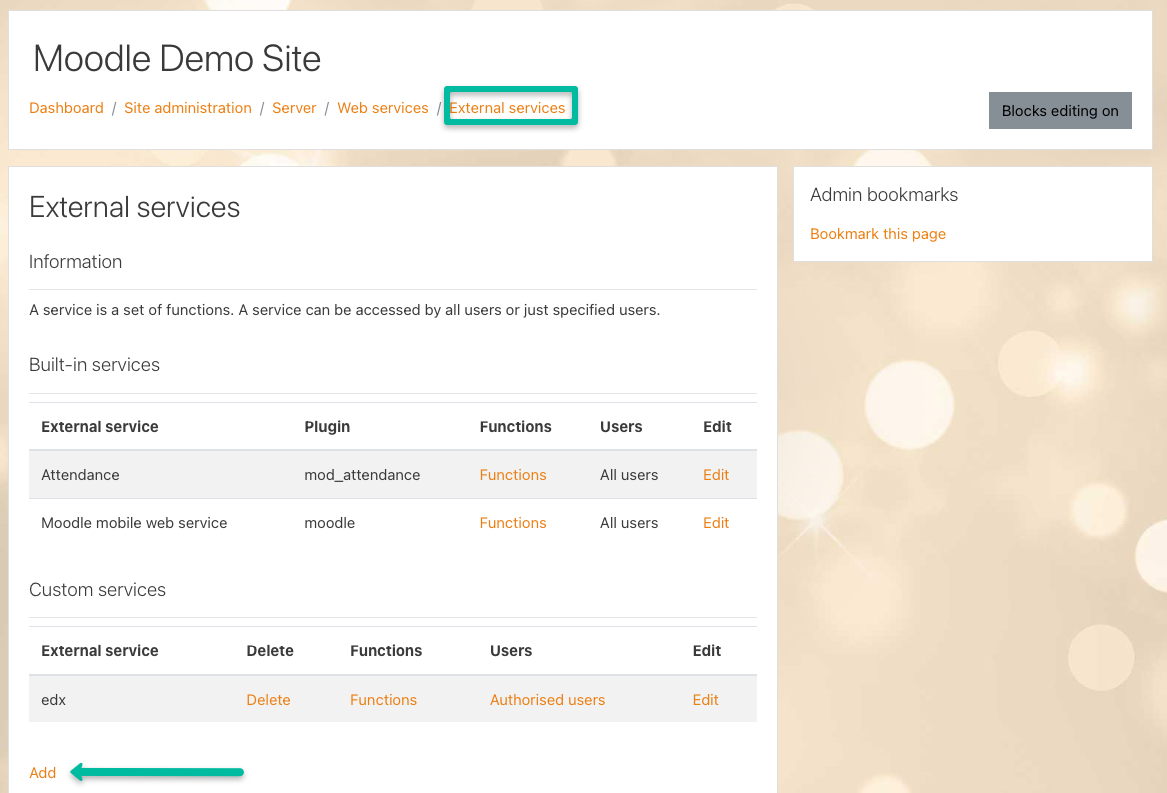The width and height of the screenshot is (1167, 793).
Task: Click the Moodle Demo Site title
Action: click(x=177, y=59)
